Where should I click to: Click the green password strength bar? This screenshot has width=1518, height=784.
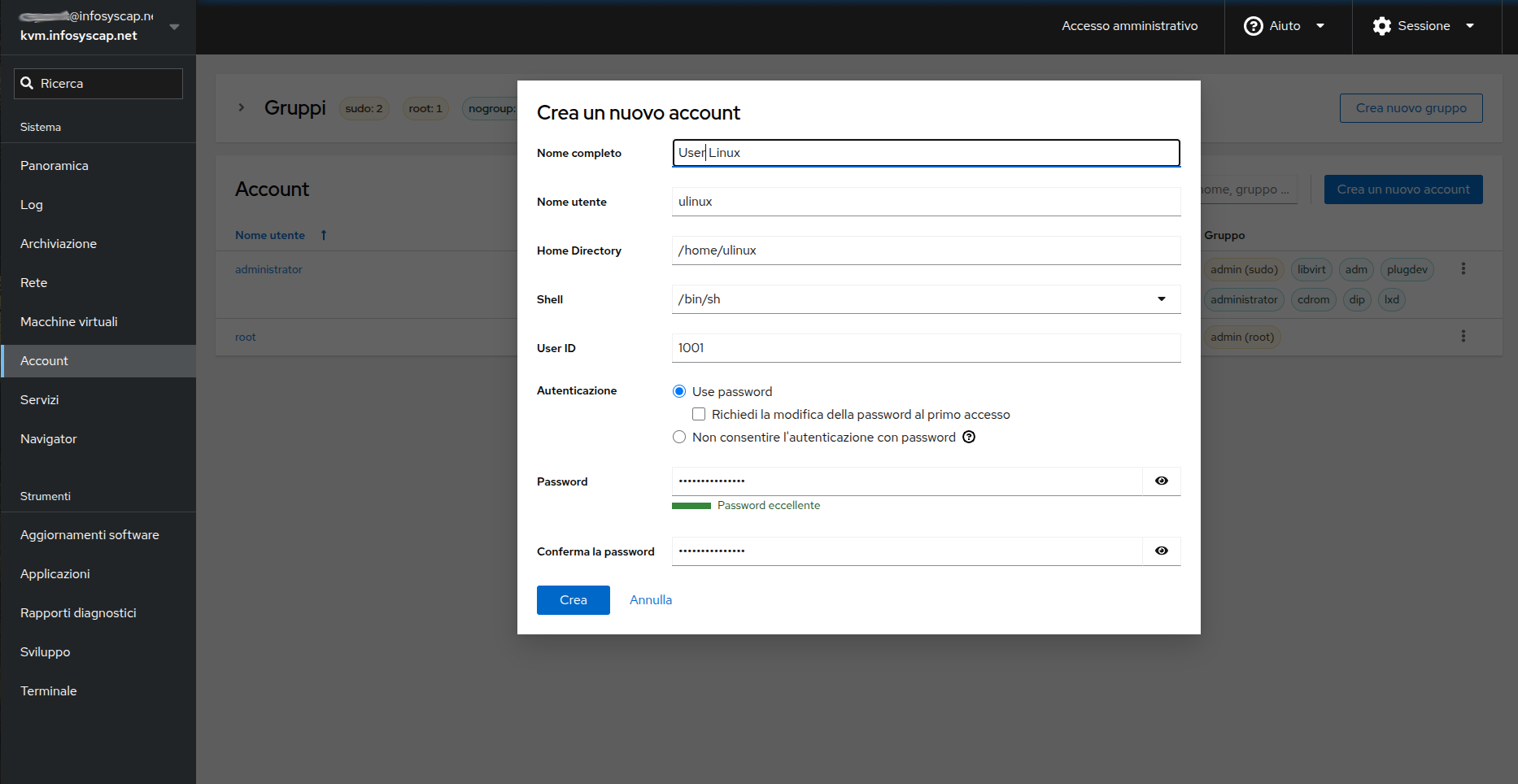tap(691, 506)
